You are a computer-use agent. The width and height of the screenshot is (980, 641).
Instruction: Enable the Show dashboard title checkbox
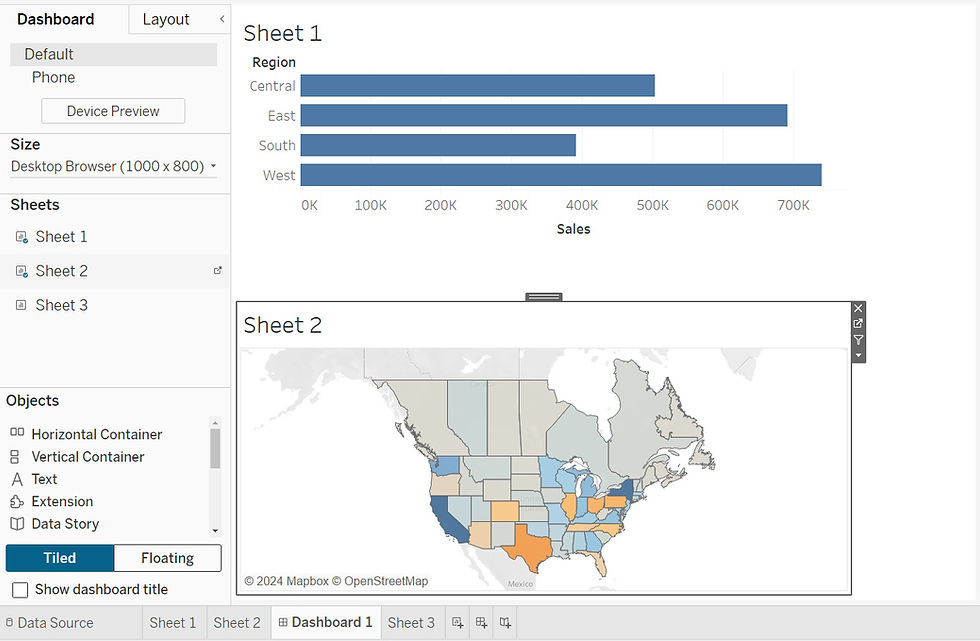click(x=17, y=589)
